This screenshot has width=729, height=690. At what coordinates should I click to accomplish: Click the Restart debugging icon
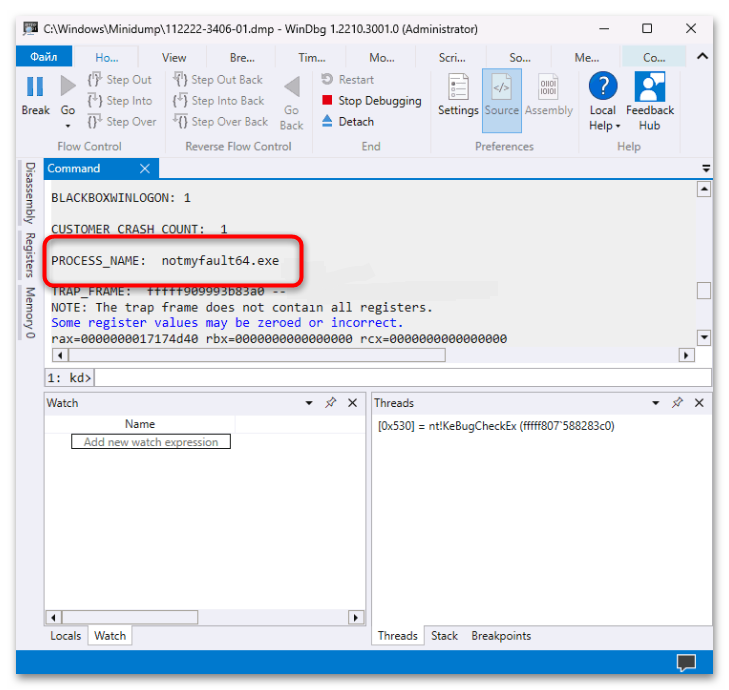327,79
